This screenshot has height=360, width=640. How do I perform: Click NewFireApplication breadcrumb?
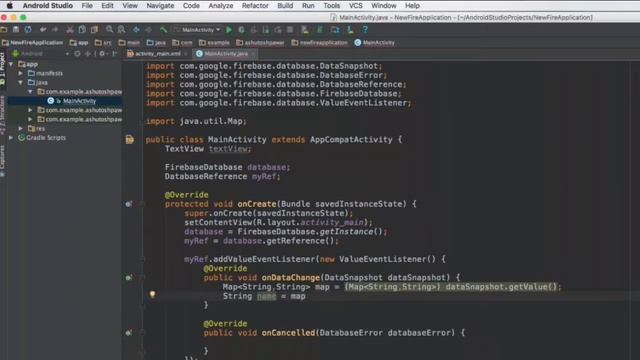33,42
